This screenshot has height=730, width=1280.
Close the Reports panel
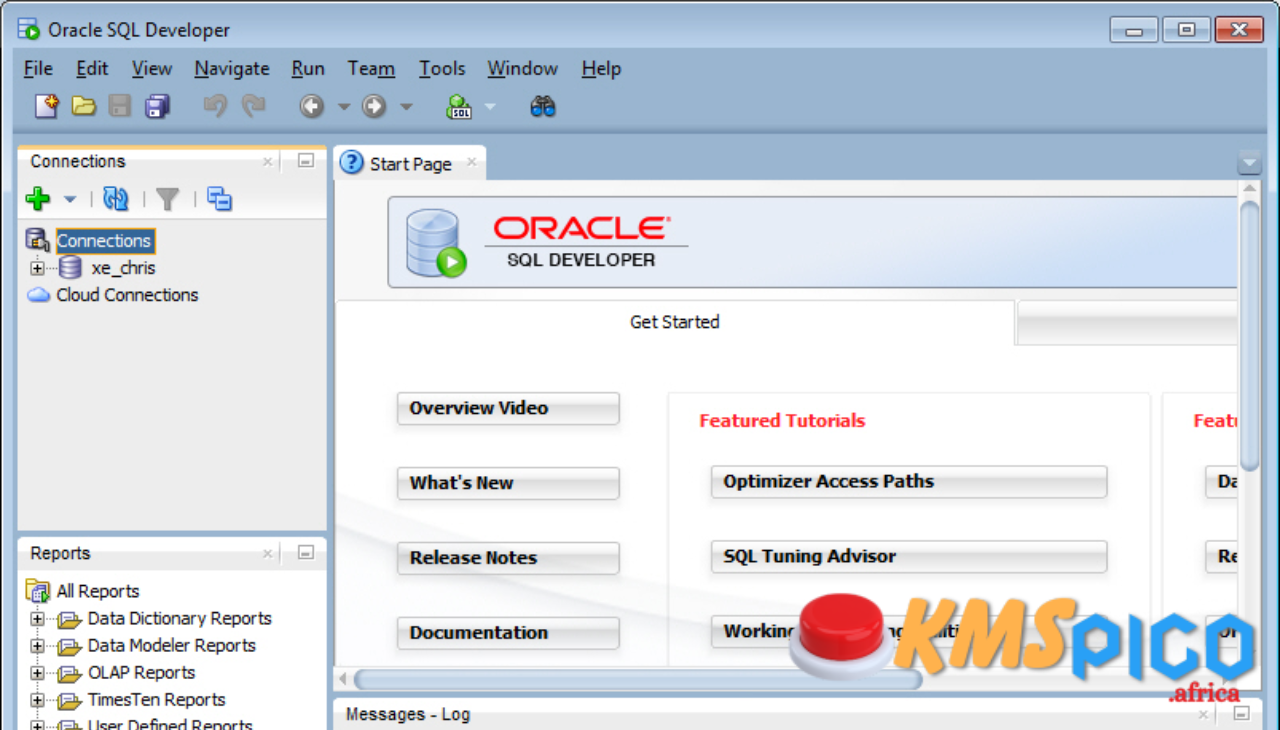(268, 553)
